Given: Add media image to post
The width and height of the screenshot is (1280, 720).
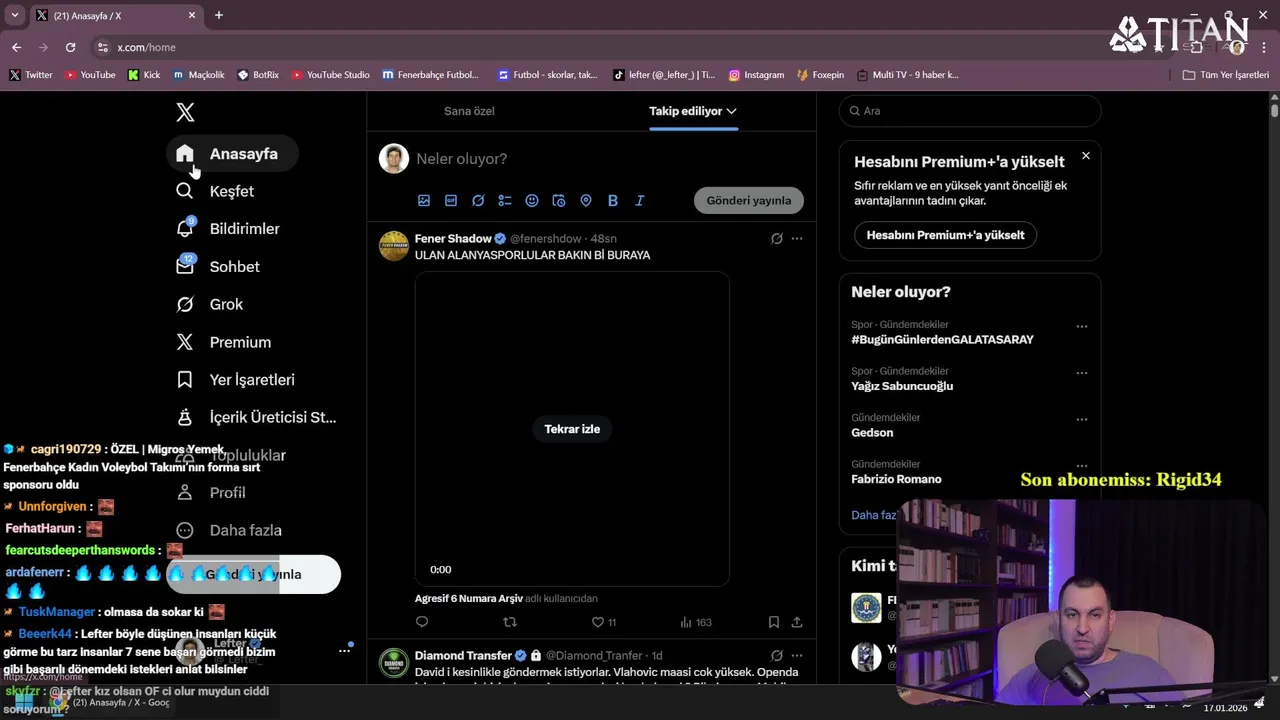Looking at the screenshot, I should [x=424, y=200].
